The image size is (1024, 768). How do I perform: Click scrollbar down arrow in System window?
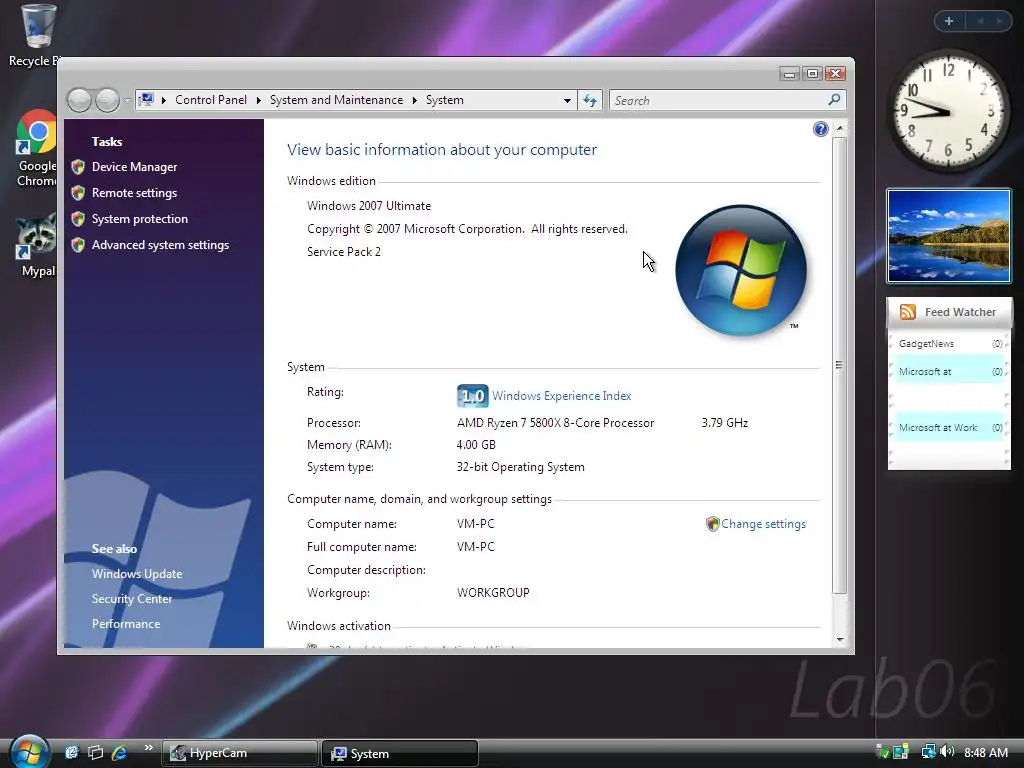click(840, 640)
